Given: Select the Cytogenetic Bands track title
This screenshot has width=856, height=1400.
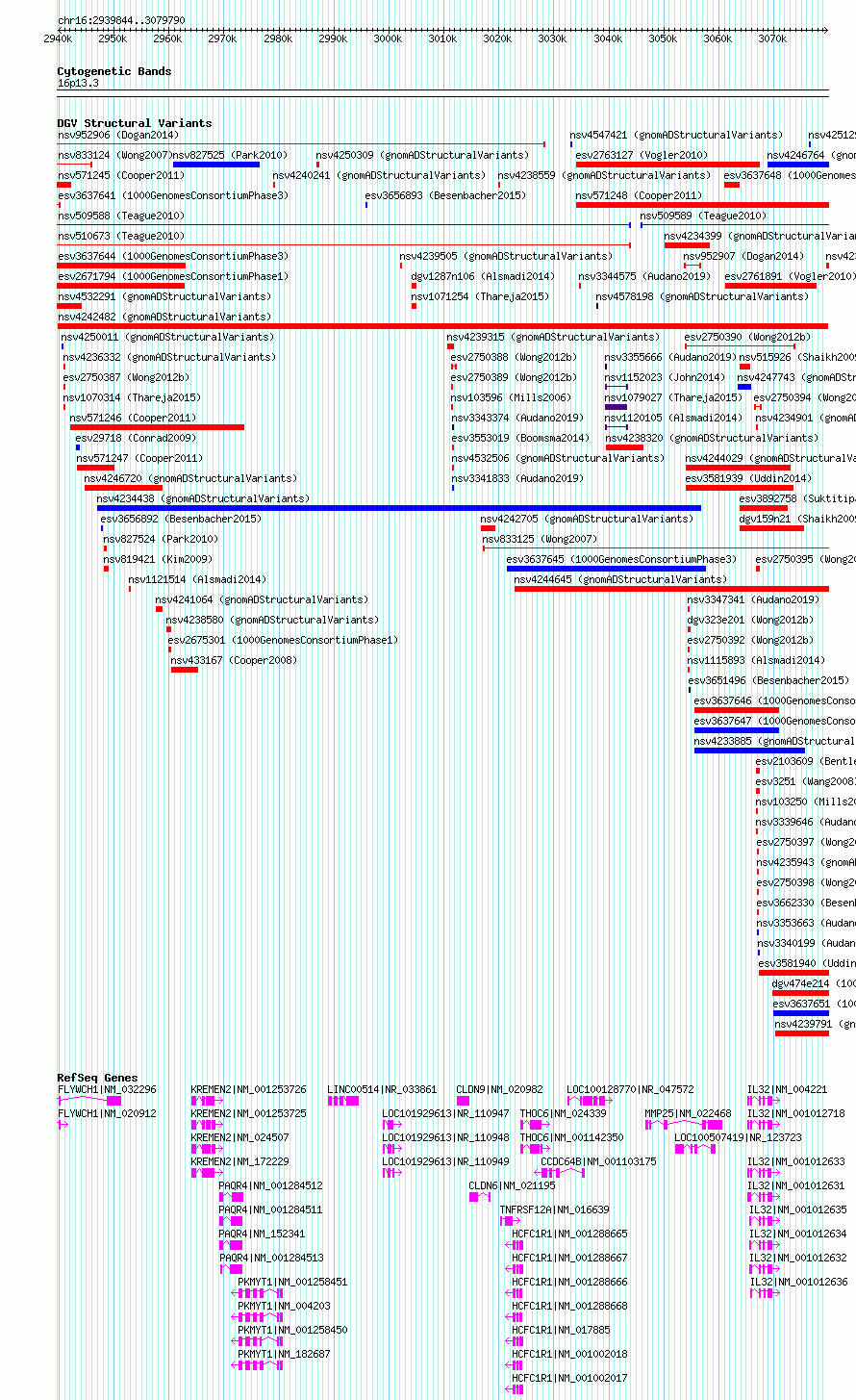Looking at the screenshot, I should point(114,71).
